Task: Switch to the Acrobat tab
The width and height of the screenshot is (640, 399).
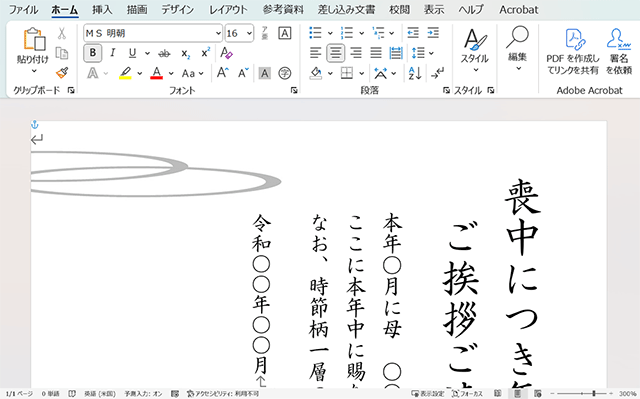Action: click(519, 9)
